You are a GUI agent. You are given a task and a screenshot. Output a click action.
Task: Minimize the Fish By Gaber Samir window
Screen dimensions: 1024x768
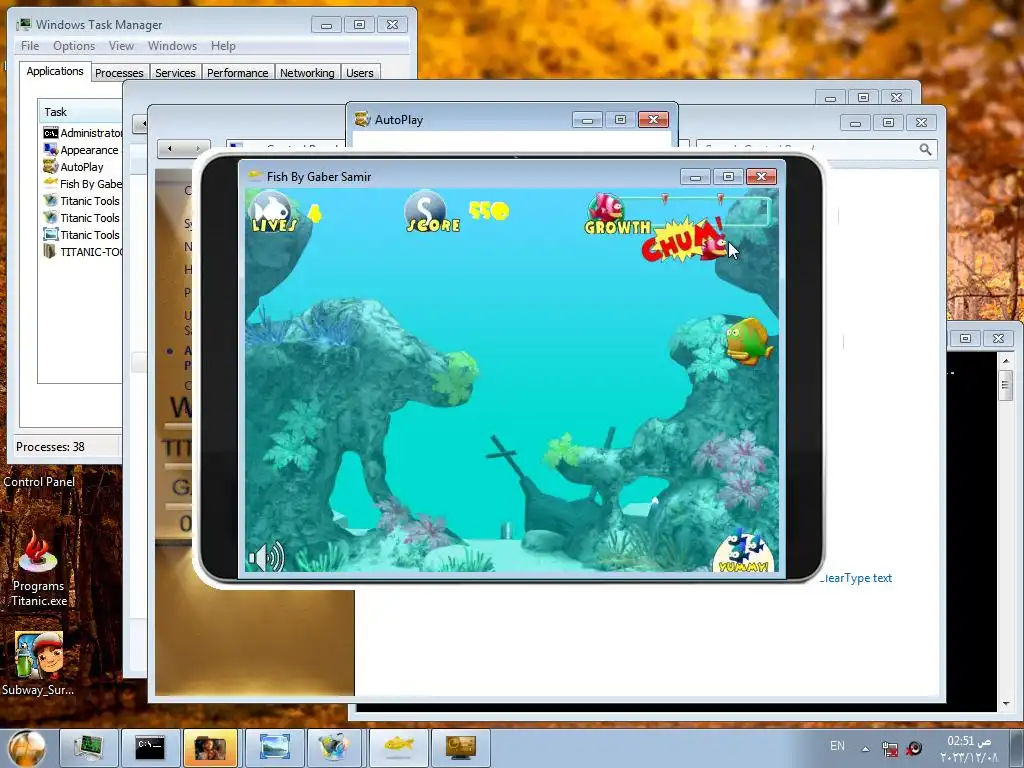pyautogui.click(x=696, y=176)
